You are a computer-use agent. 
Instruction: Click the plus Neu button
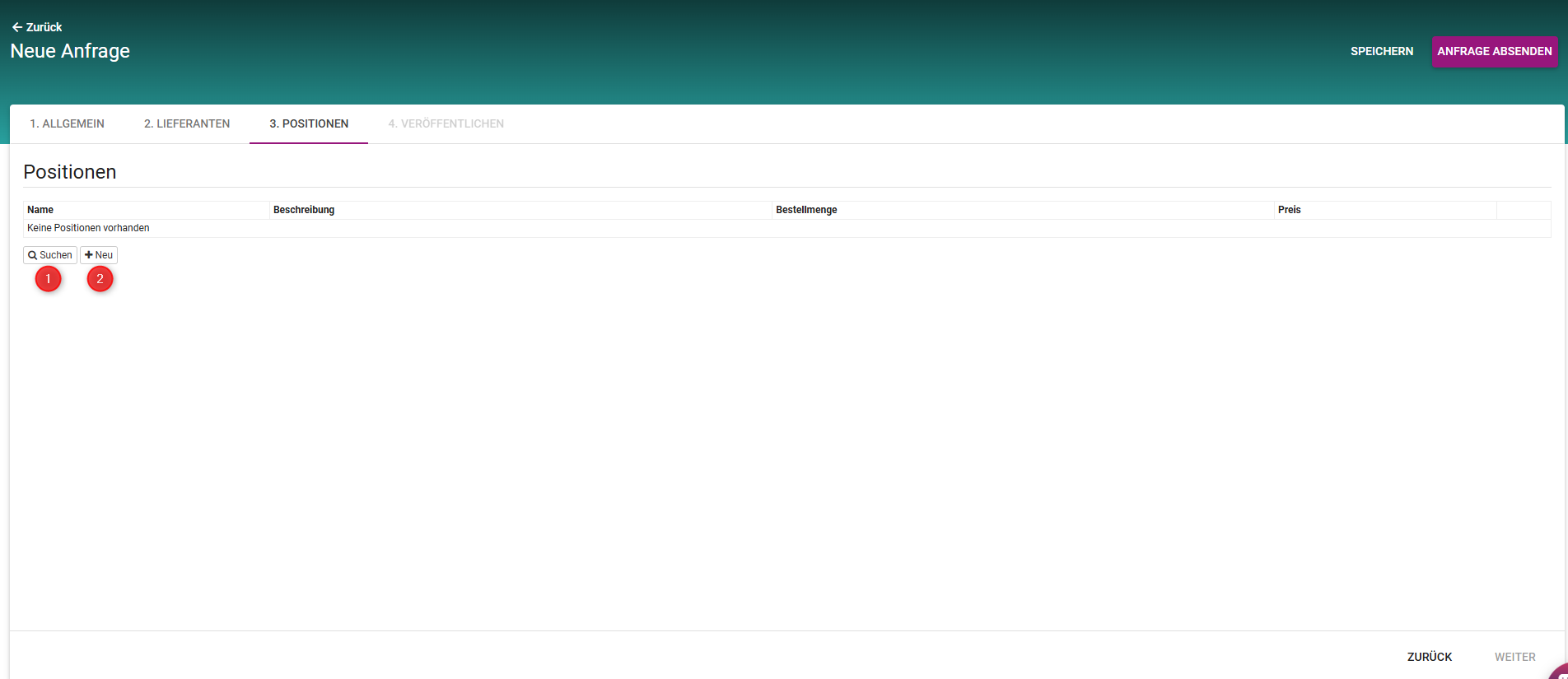pos(99,255)
